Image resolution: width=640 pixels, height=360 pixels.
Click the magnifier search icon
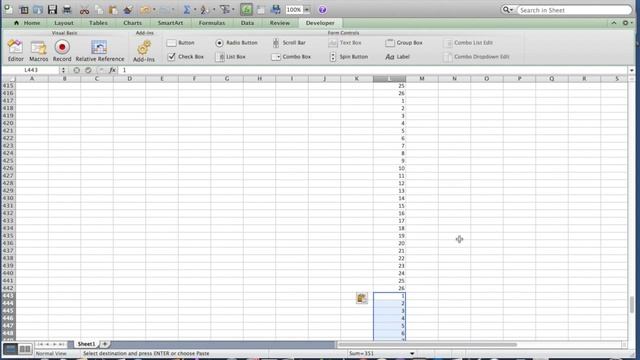pos(506,9)
